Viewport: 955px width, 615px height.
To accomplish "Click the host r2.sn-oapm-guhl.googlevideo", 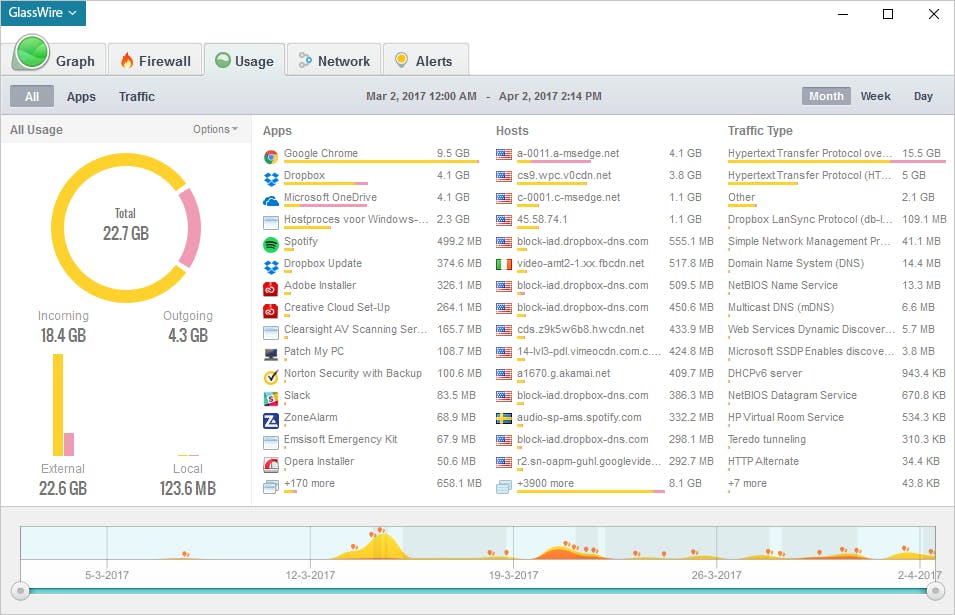I will [588, 461].
